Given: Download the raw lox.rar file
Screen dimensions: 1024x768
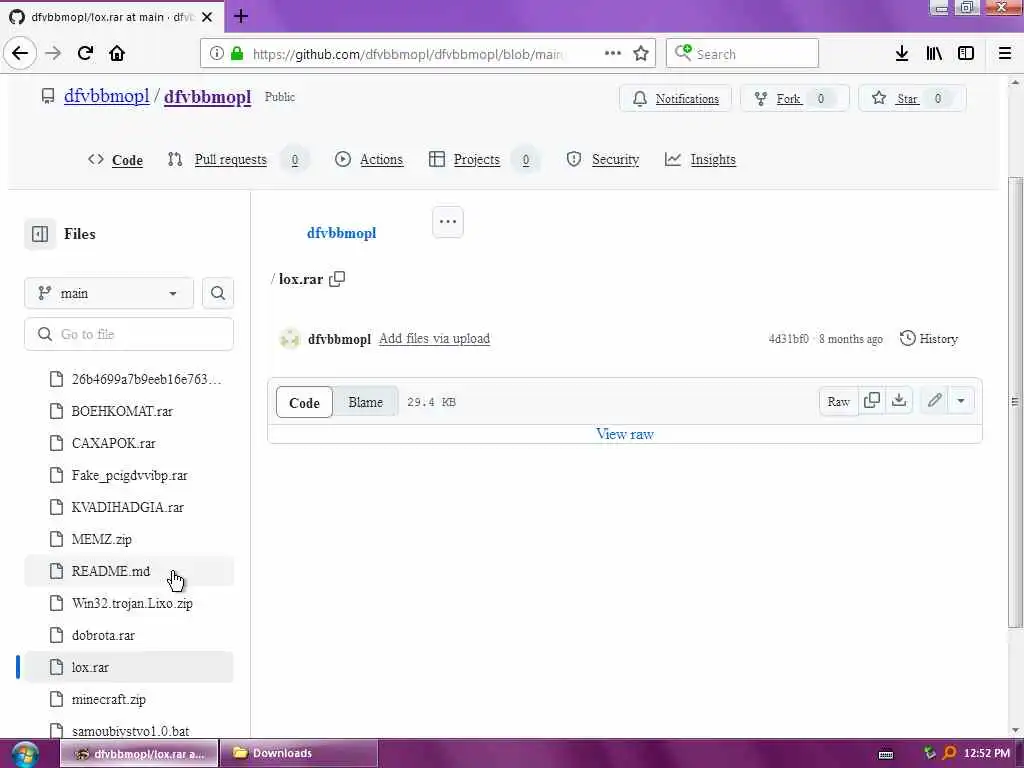Looking at the screenshot, I should click(899, 401).
